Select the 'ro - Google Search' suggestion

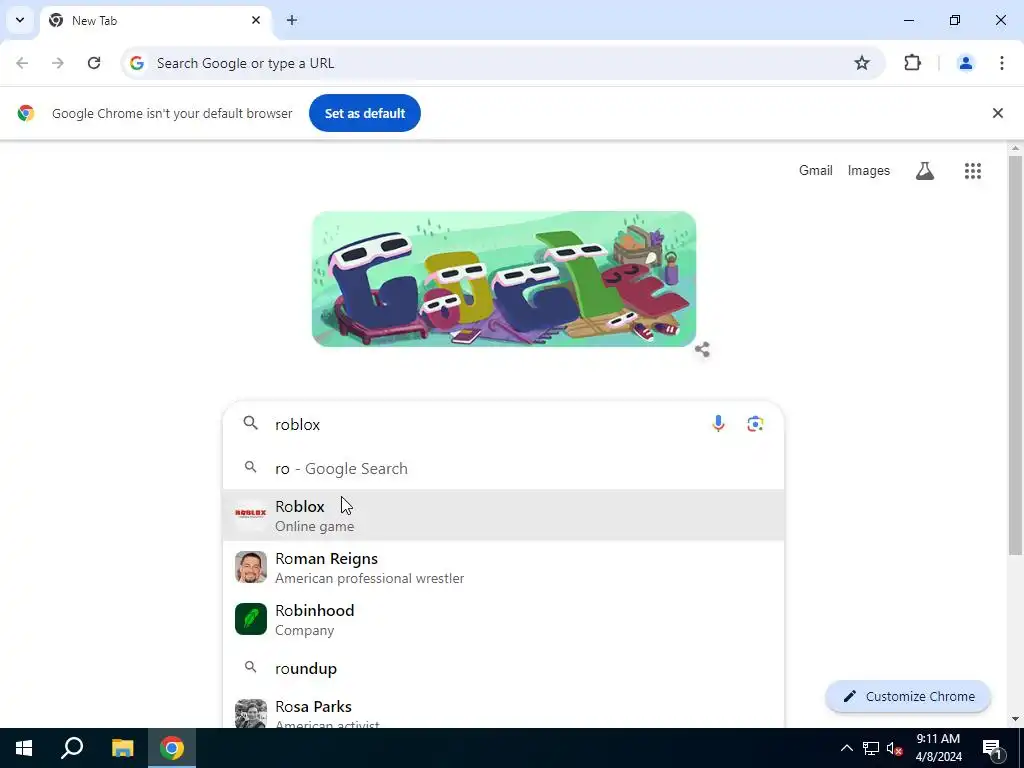click(x=503, y=468)
